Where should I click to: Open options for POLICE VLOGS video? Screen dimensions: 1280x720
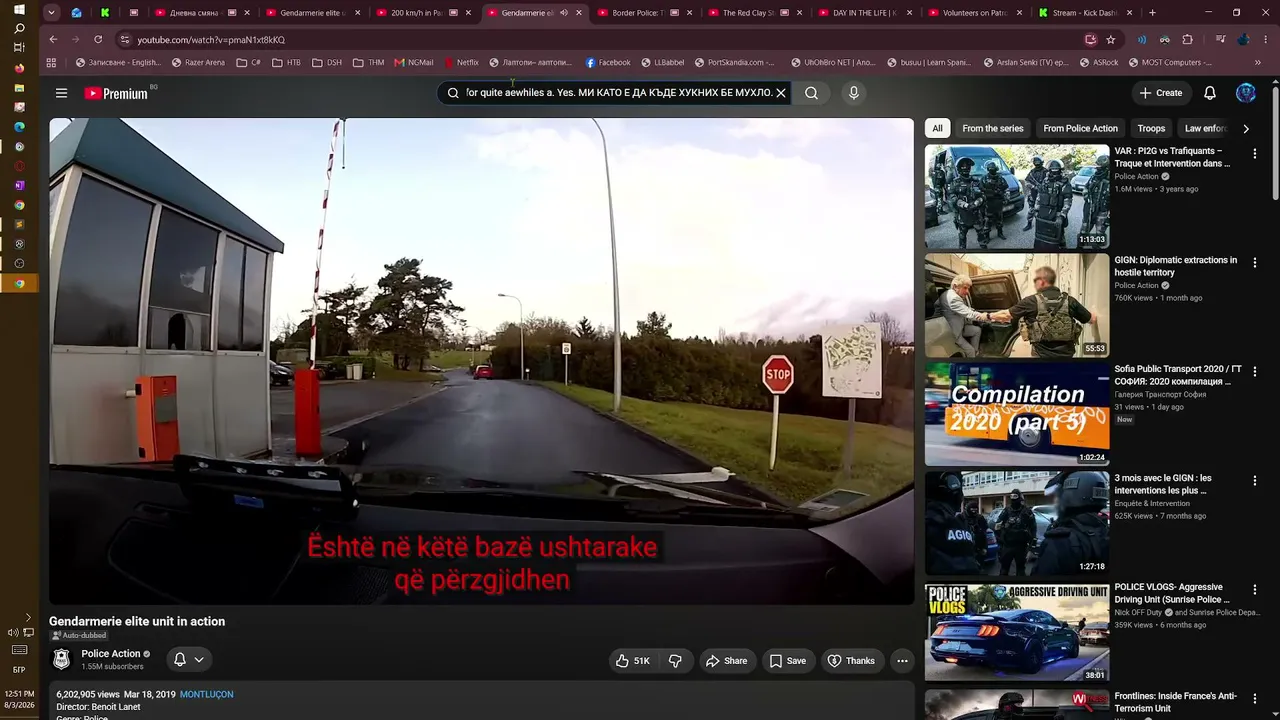[1255, 590]
